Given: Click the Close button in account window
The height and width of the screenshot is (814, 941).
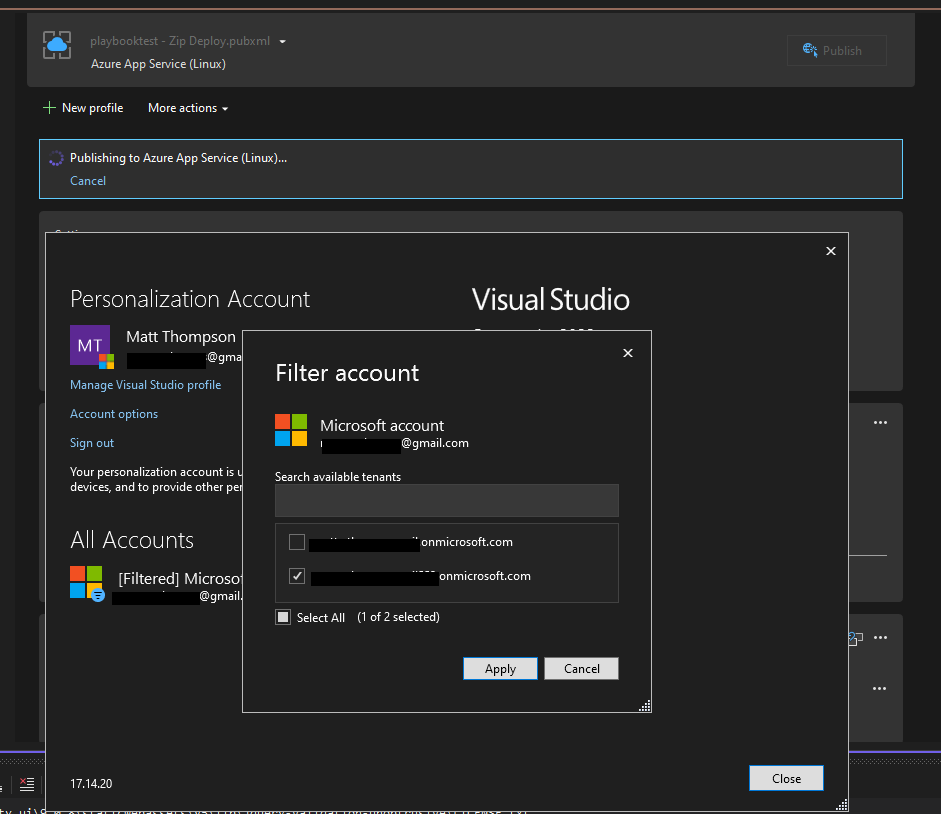Looking at the screenshot, I should [x=786, y=779].
